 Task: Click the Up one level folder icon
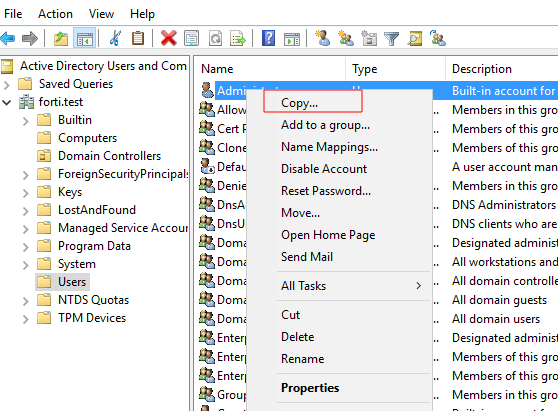coord(61,38)
